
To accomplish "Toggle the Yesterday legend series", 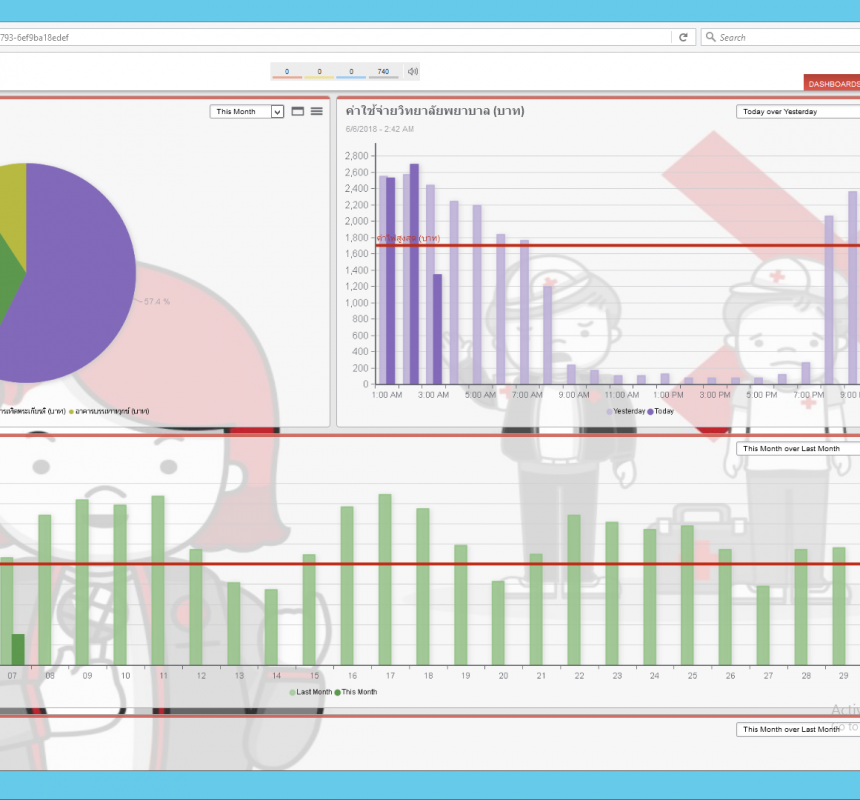I will [626, 411].
